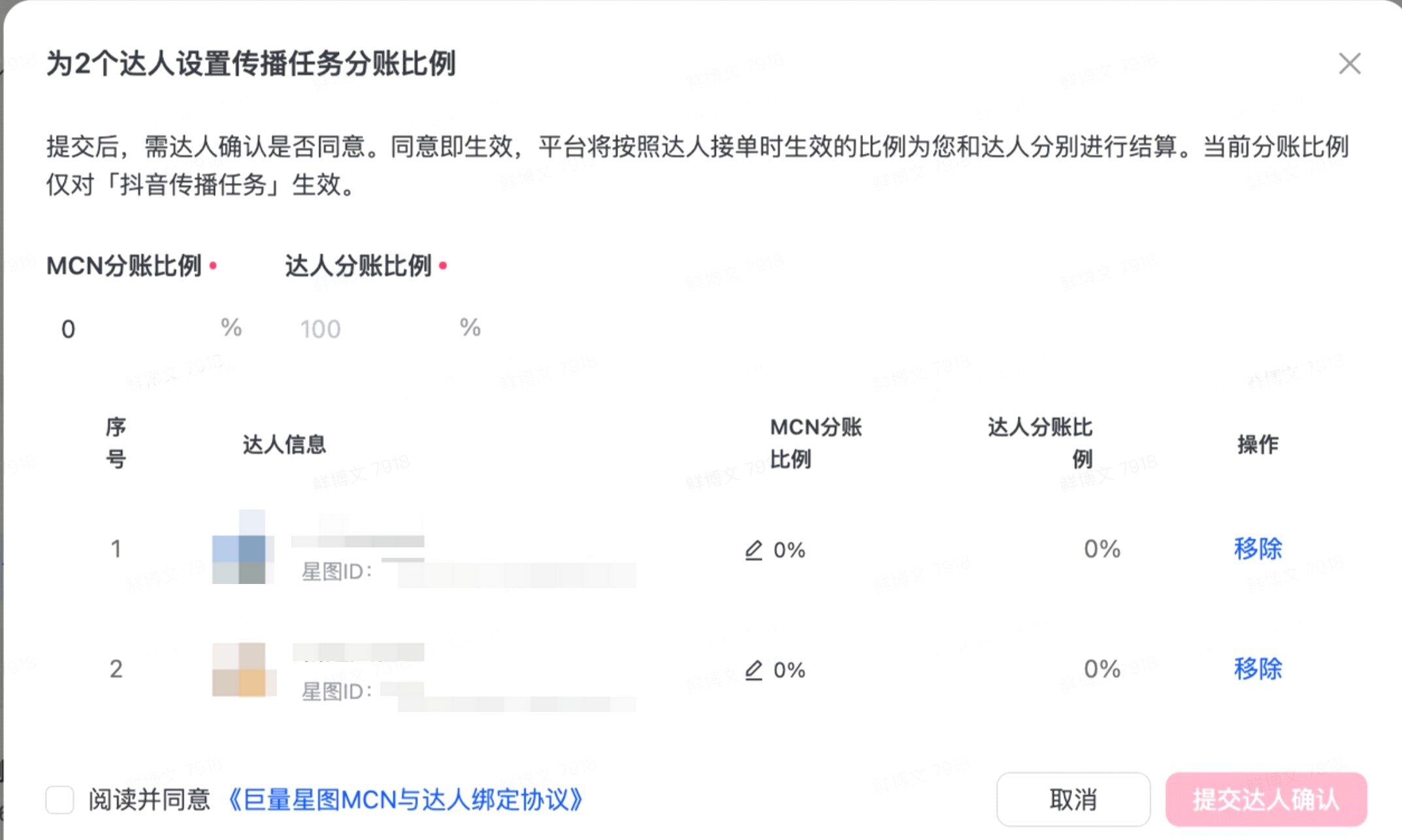Tick the 阅读并同意 agreement checkbox
This screenshot has width=1402, height=840.
coord(59,800)
